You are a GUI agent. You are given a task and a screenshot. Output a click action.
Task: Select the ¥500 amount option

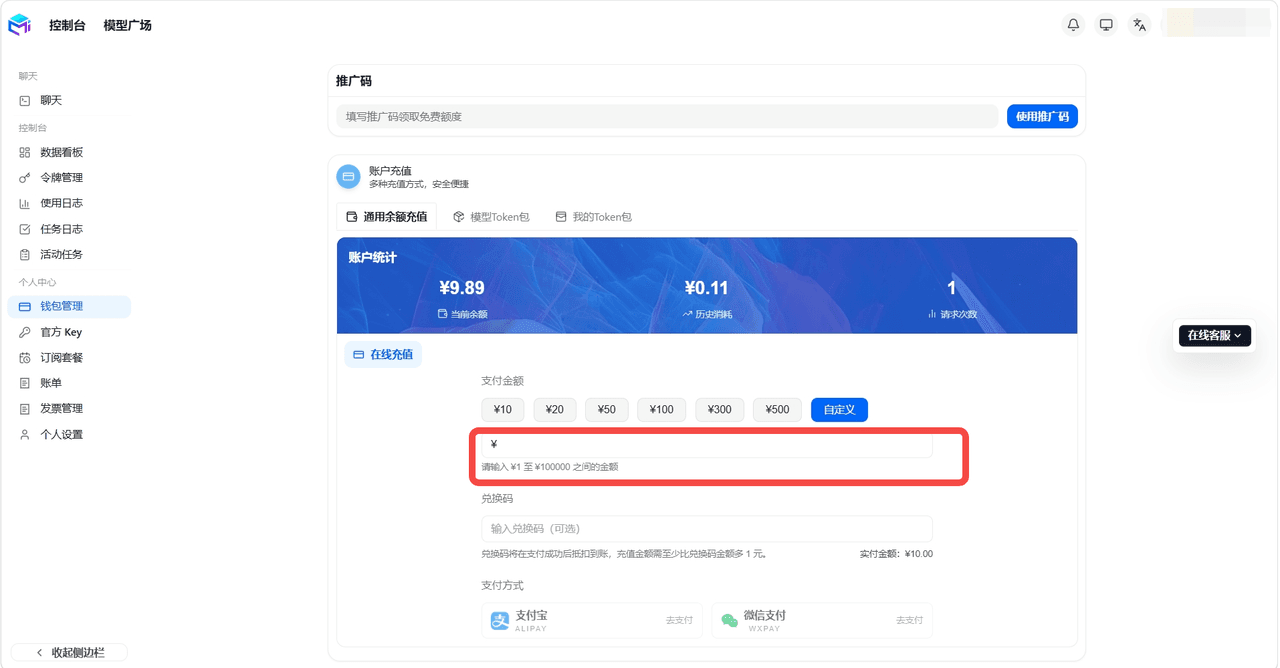(778, 410)
